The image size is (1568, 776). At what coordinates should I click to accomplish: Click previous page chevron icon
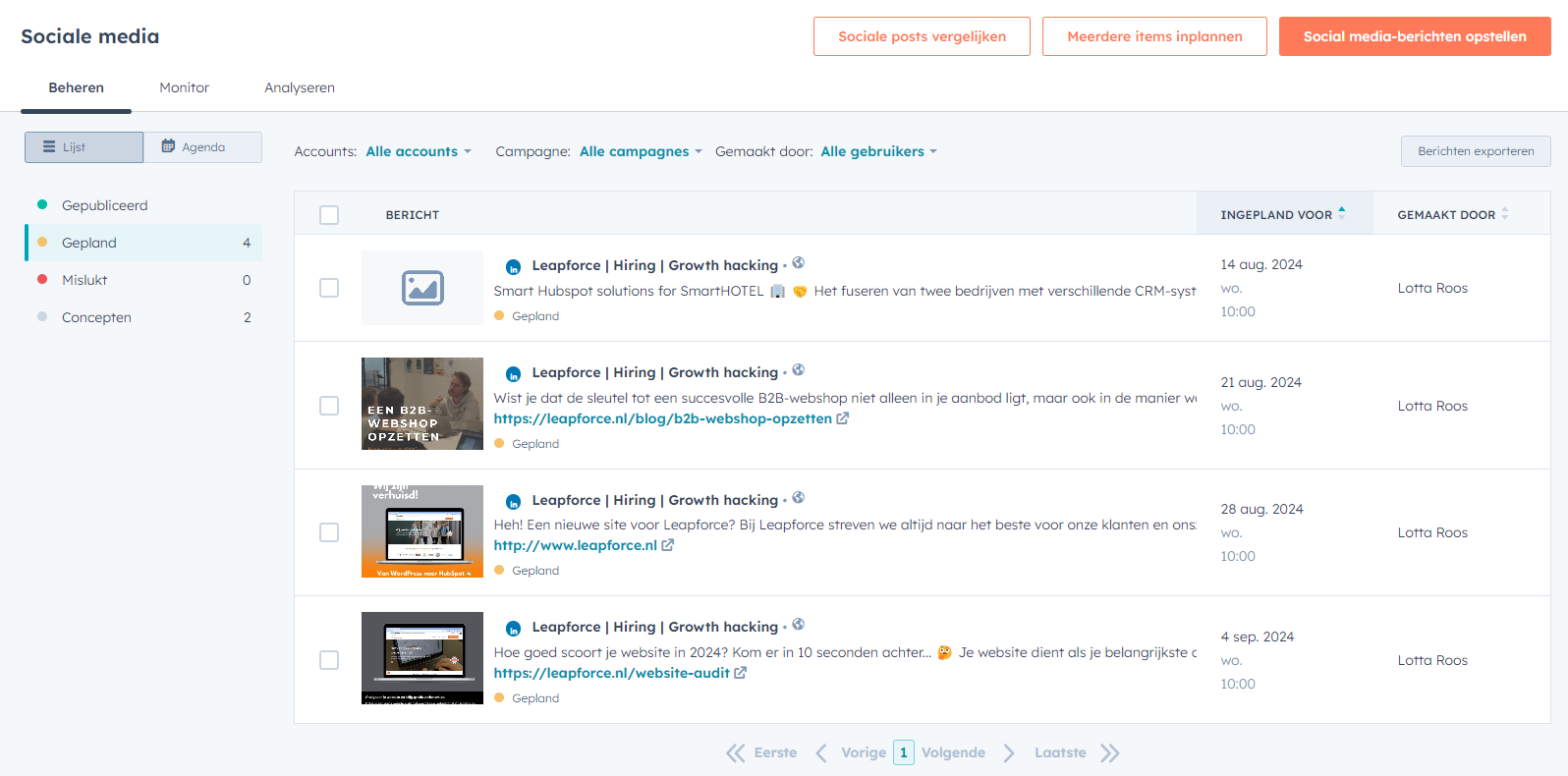tap(820, 753)
